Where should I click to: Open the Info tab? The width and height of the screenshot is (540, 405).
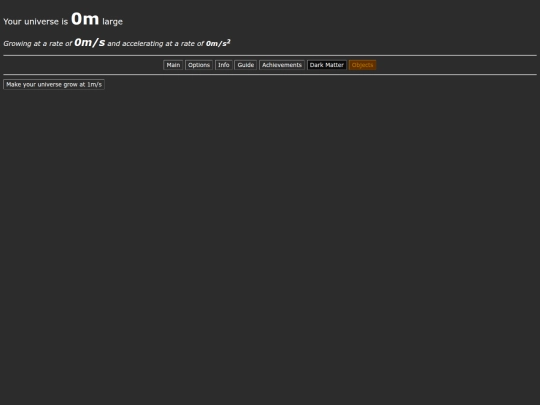(224, 65)
